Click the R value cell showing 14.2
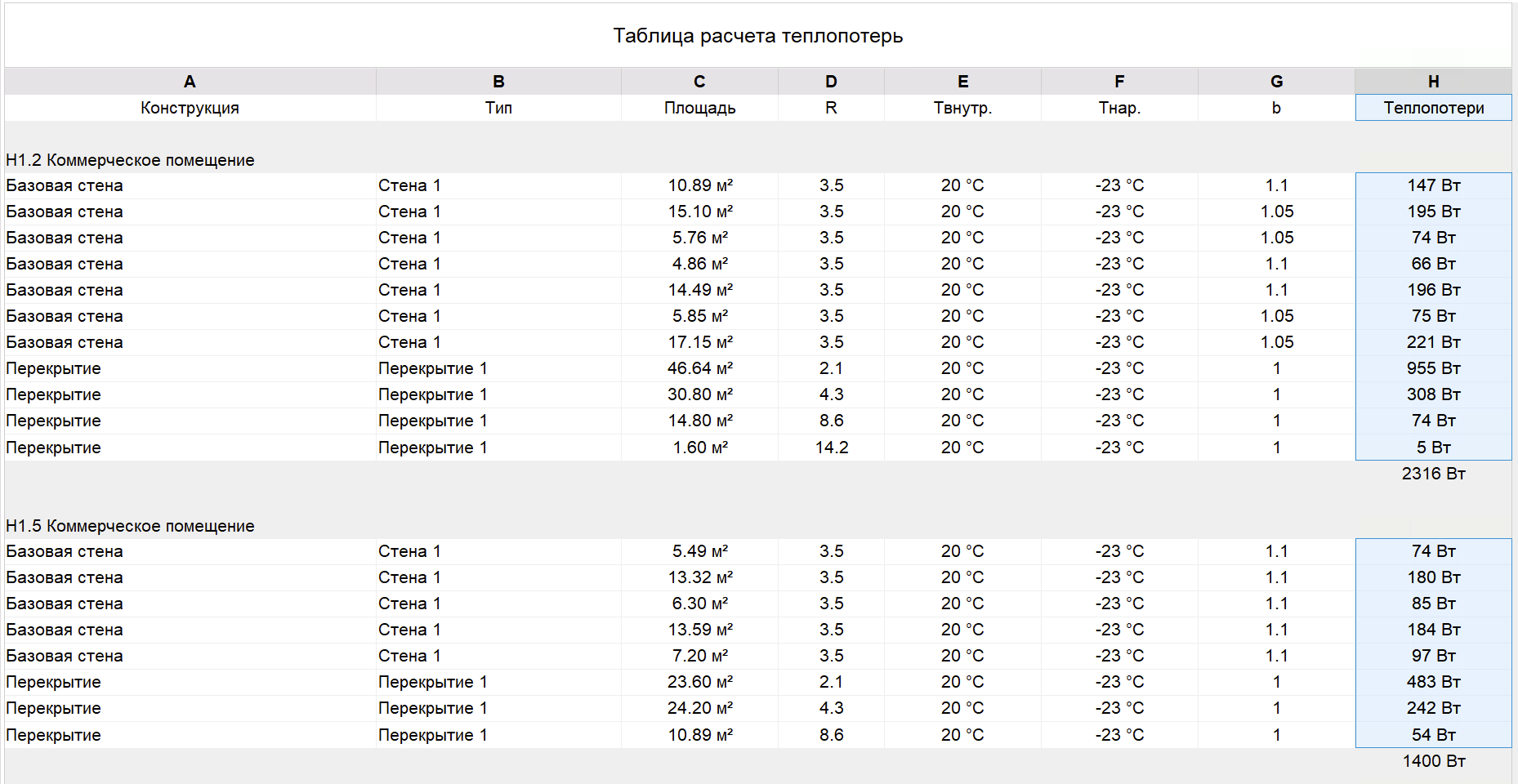Viewport: 1518px width, 784px height. (x=831, y=448)
